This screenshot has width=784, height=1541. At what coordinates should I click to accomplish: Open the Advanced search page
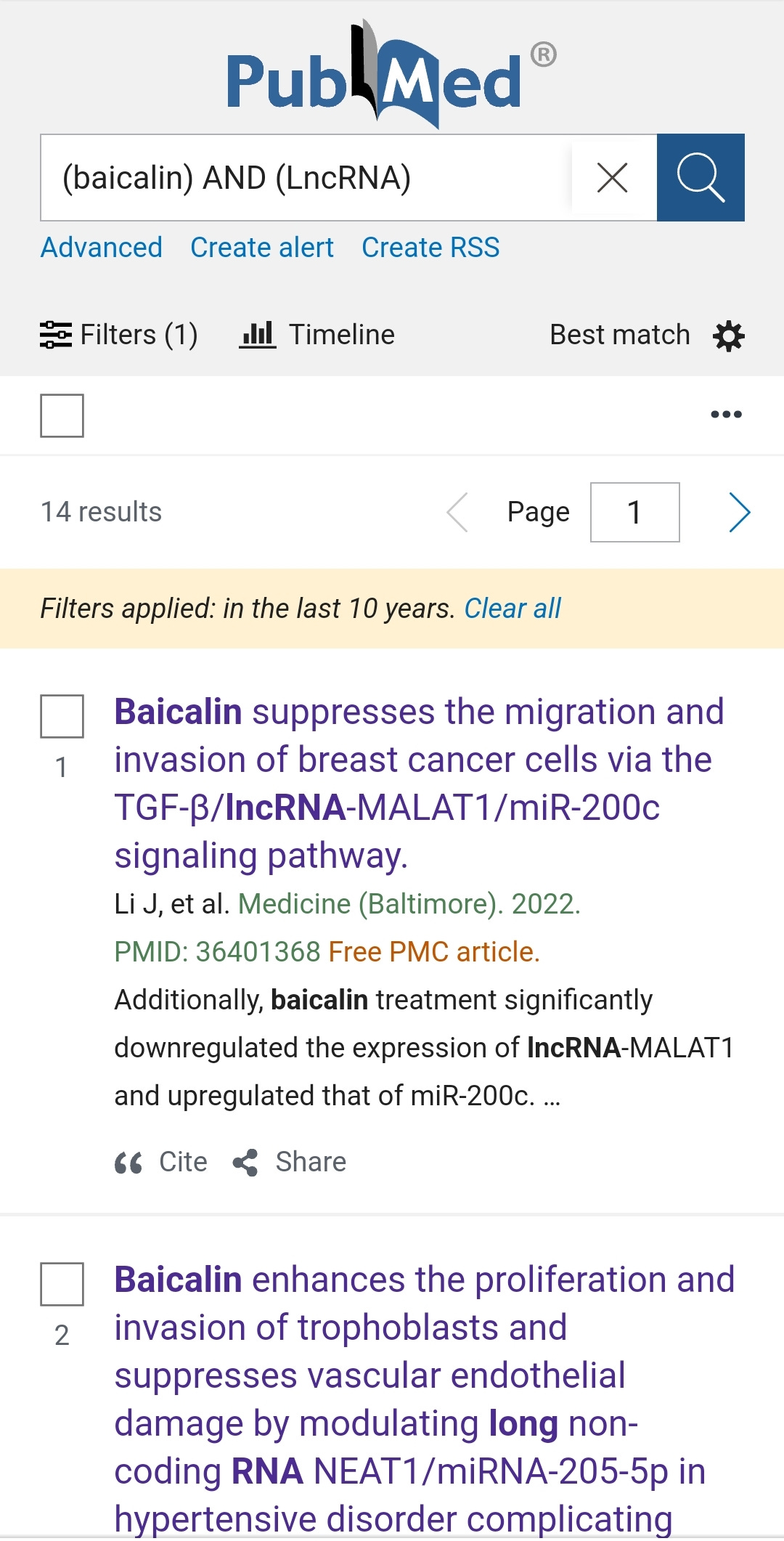point(101,248)
